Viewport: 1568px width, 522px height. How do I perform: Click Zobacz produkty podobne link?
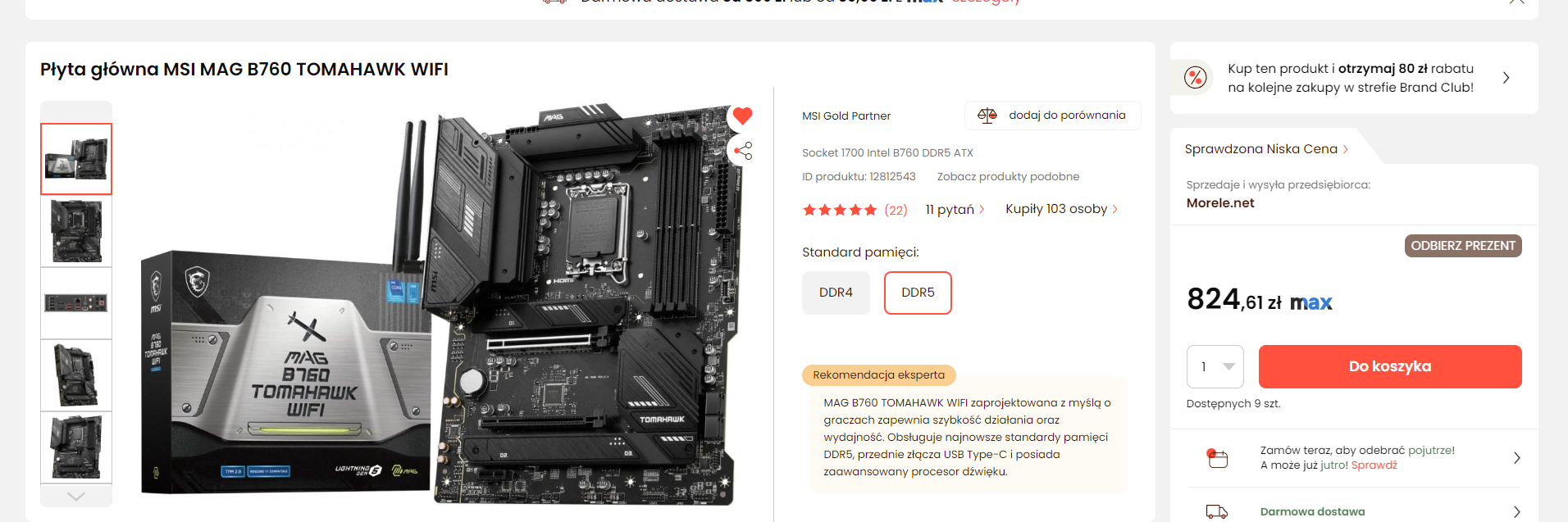(x=1008, y=176)
